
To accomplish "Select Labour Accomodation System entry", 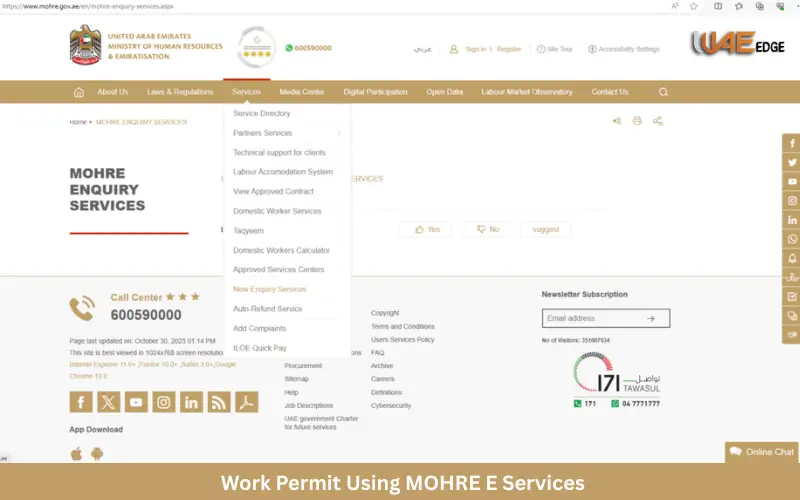I will 283,172.
